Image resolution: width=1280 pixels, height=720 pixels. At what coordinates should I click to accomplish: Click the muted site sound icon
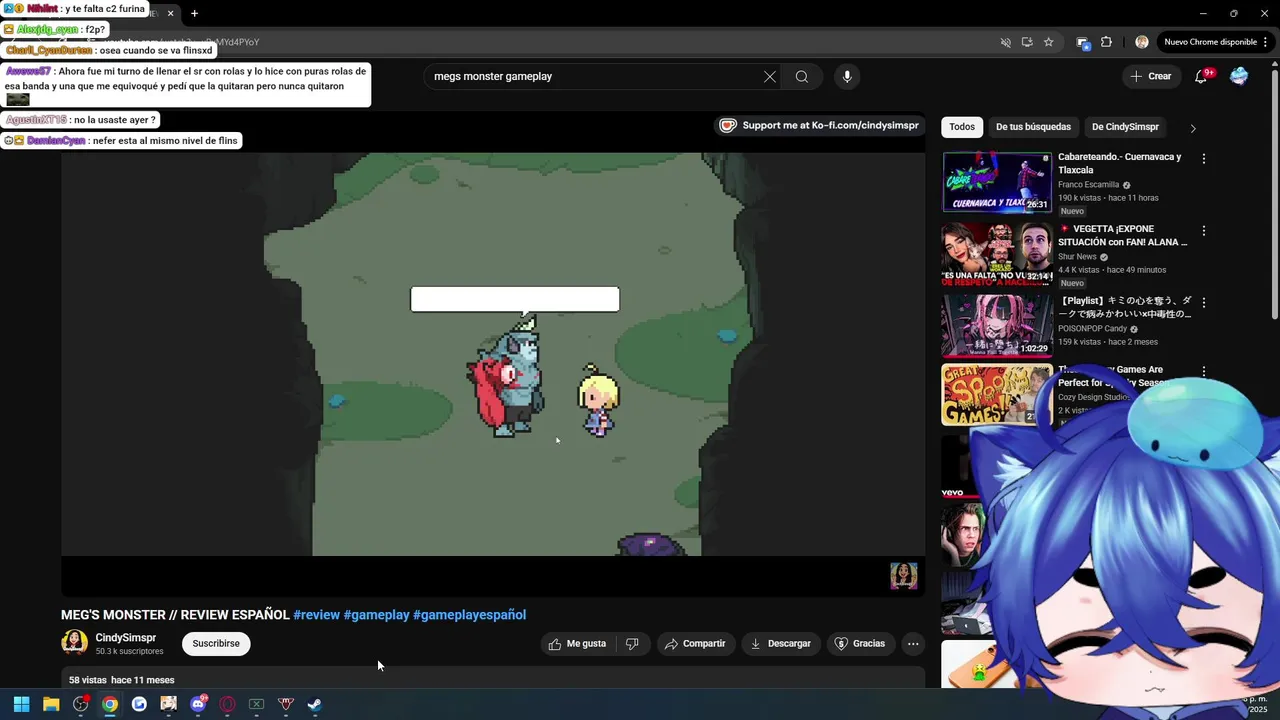point(1006,42)
